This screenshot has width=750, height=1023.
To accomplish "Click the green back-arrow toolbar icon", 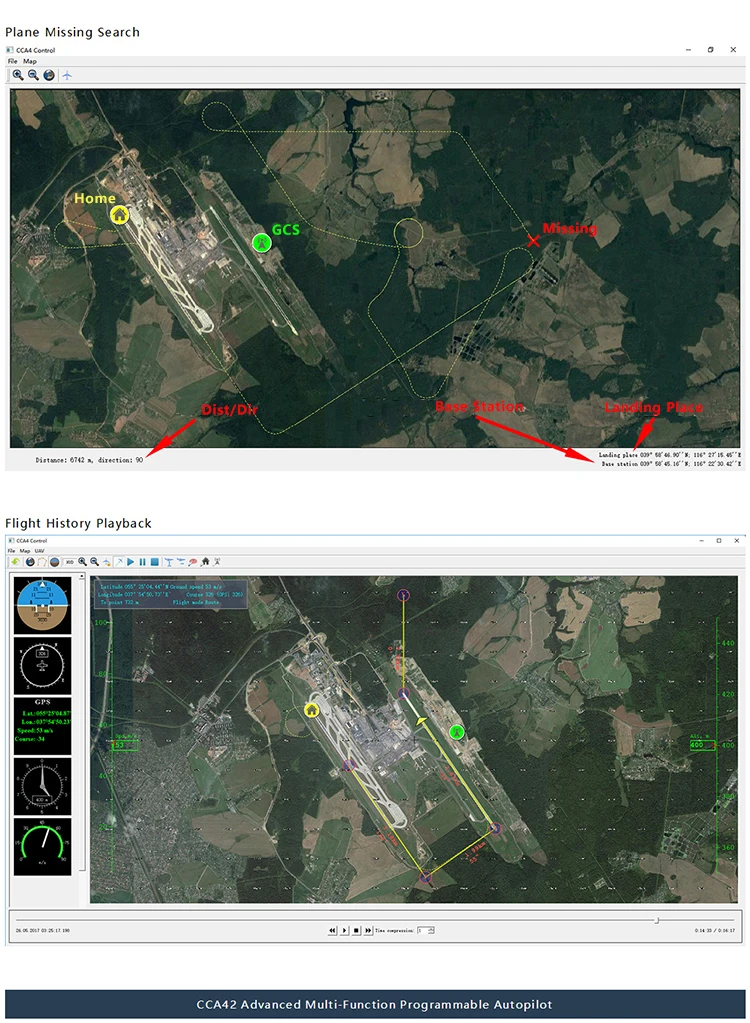I will 16,562.
